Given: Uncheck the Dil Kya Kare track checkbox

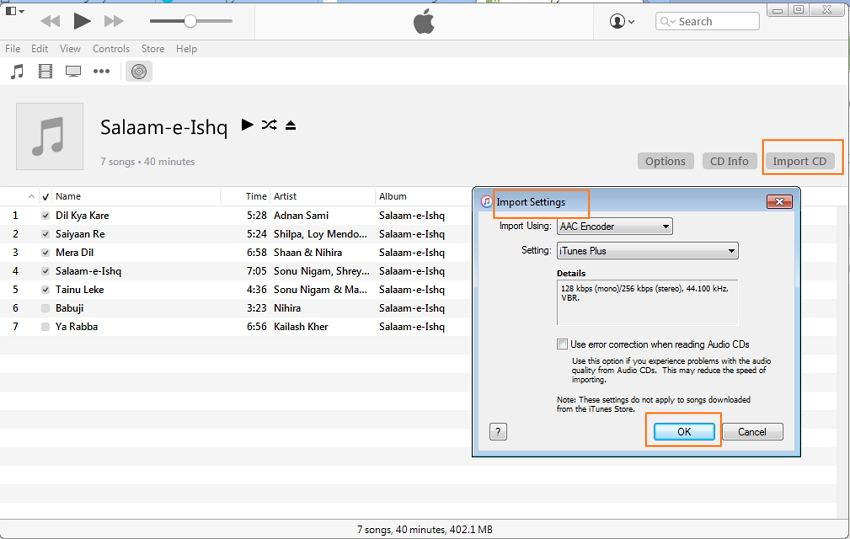Looking at the screenshot, I should pos(45,216).
